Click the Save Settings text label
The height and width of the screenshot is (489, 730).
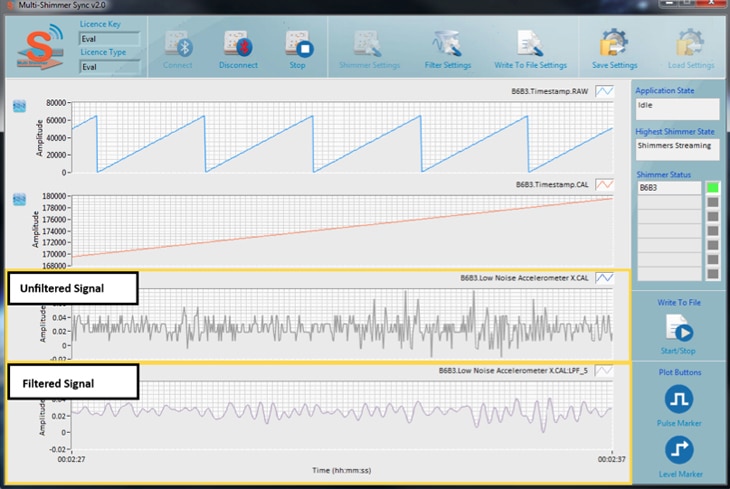pos(614,65)
